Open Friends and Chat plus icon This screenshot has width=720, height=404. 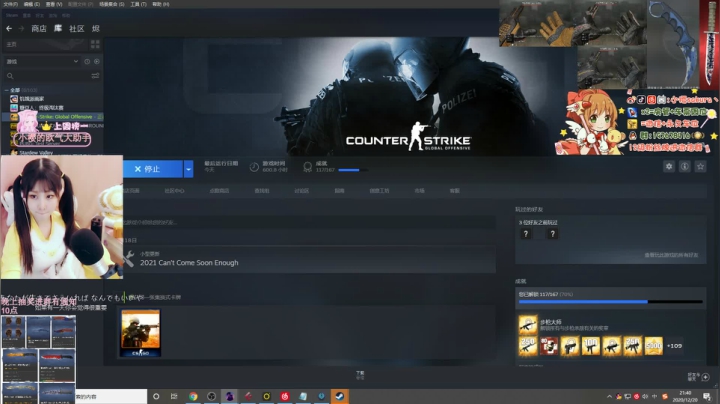(706, 377)
